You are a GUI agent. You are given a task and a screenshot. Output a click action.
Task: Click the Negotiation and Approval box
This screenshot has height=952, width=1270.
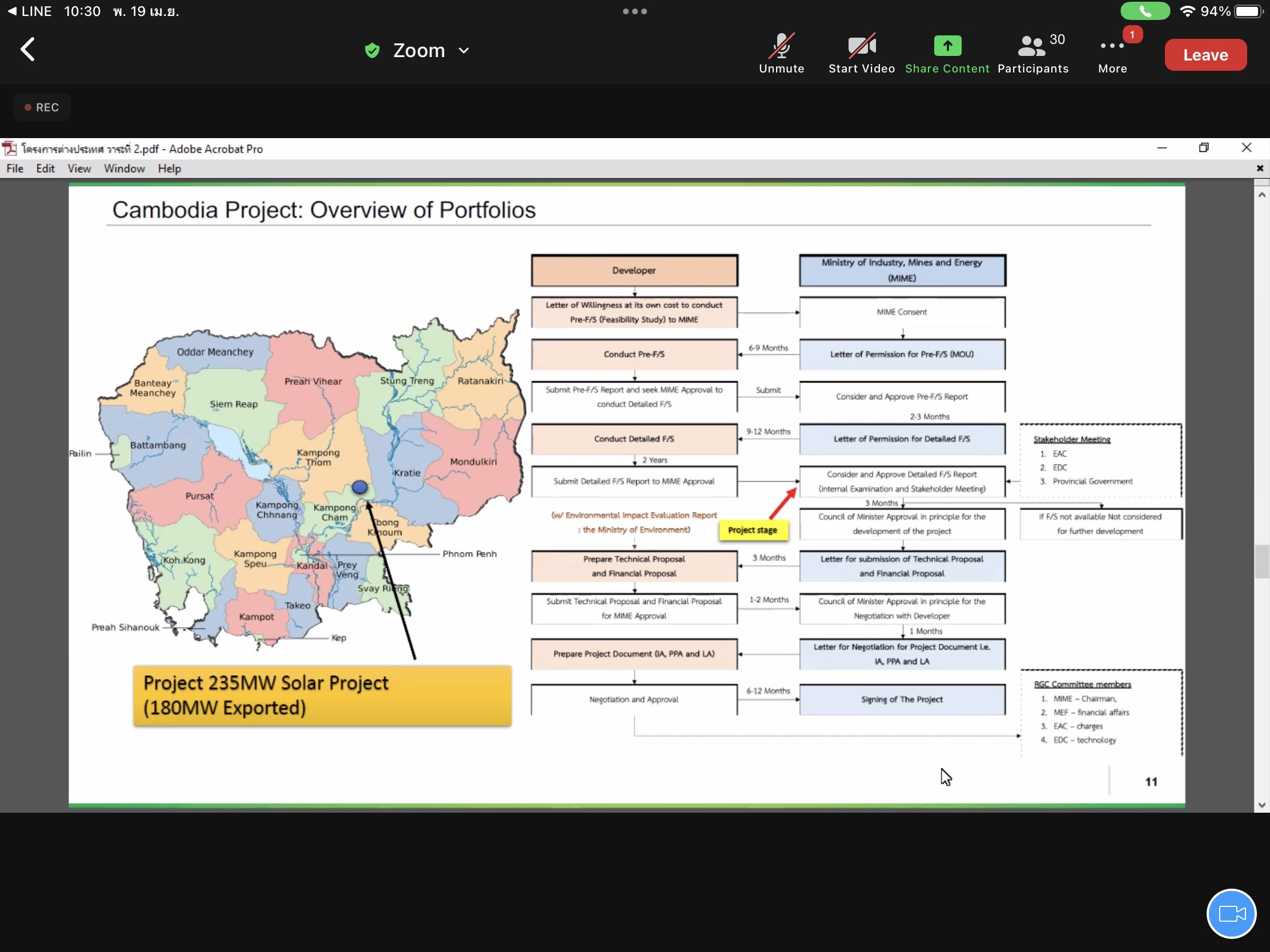click(x=634, y=700)
